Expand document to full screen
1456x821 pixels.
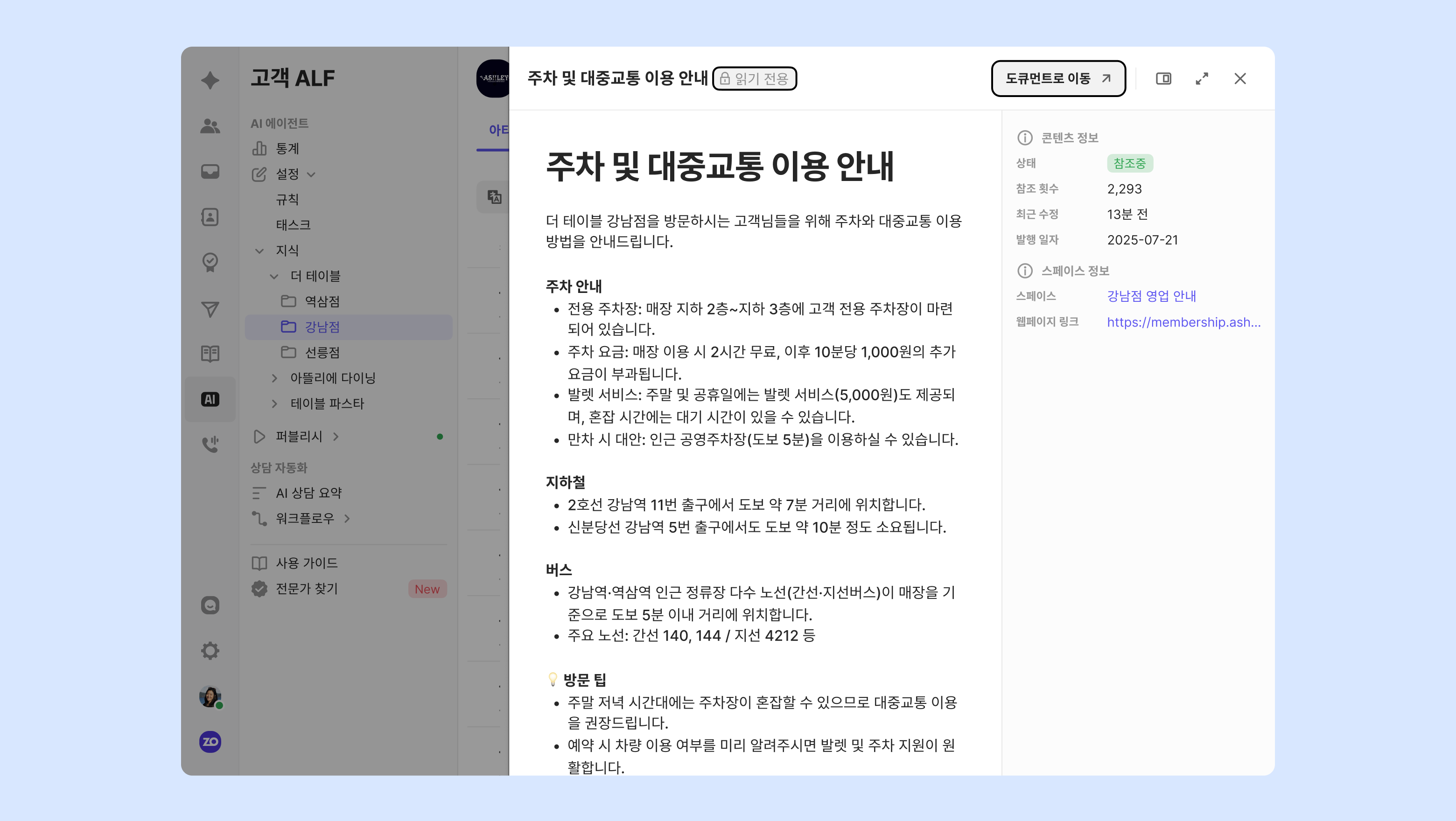click(1202, 78)
